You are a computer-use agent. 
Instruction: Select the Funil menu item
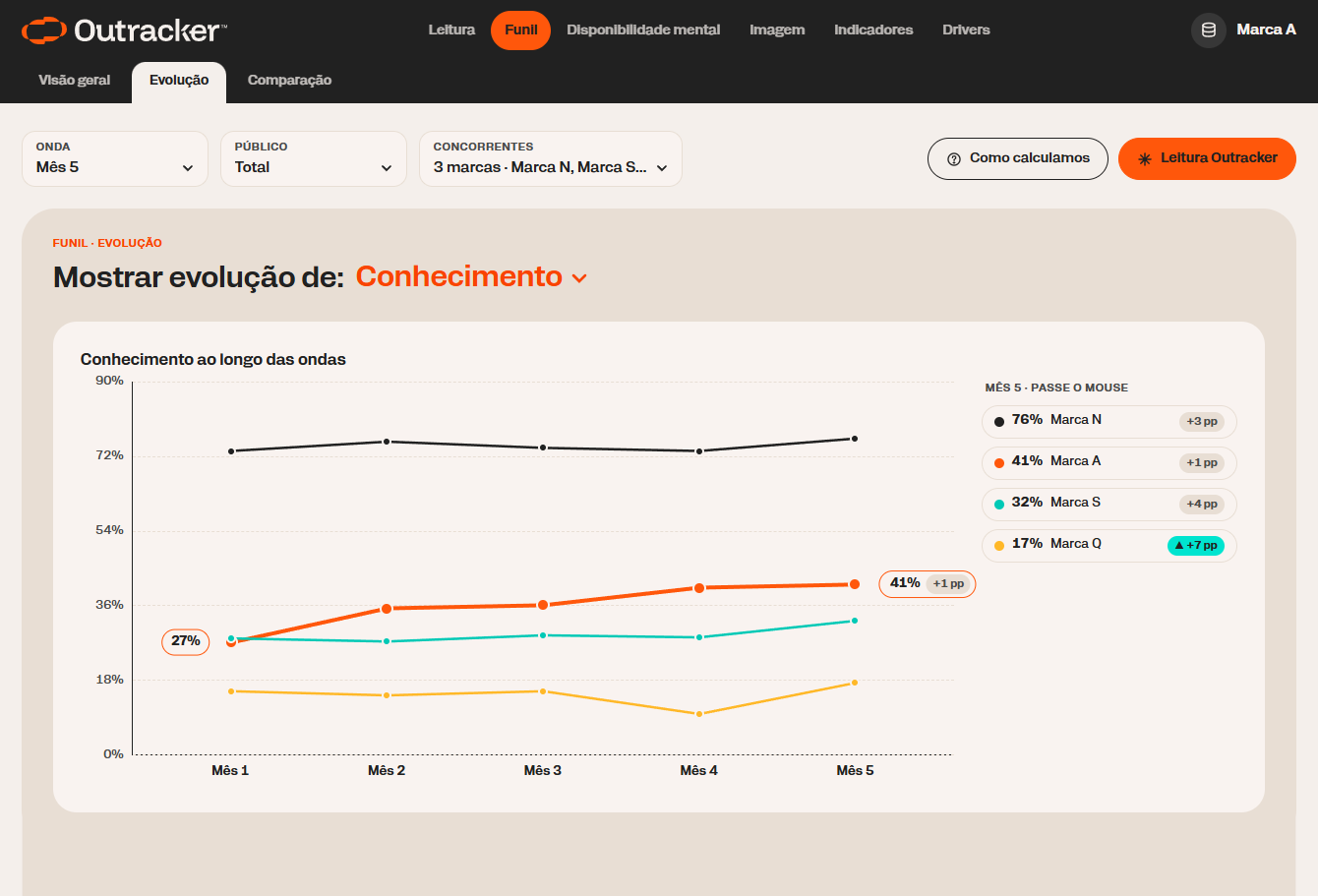(521, 30)
